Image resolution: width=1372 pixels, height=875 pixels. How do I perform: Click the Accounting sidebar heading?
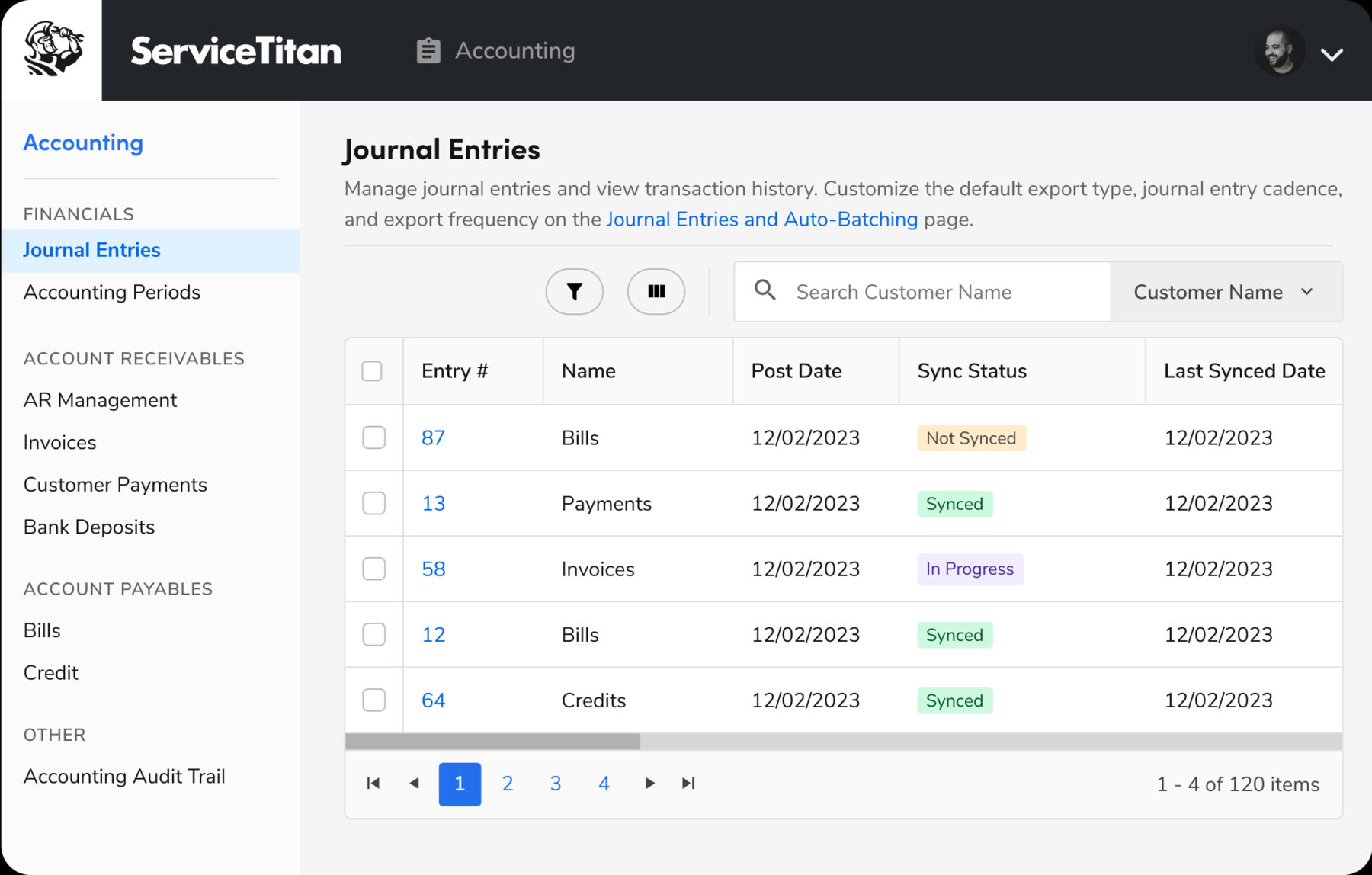point(83,143)
